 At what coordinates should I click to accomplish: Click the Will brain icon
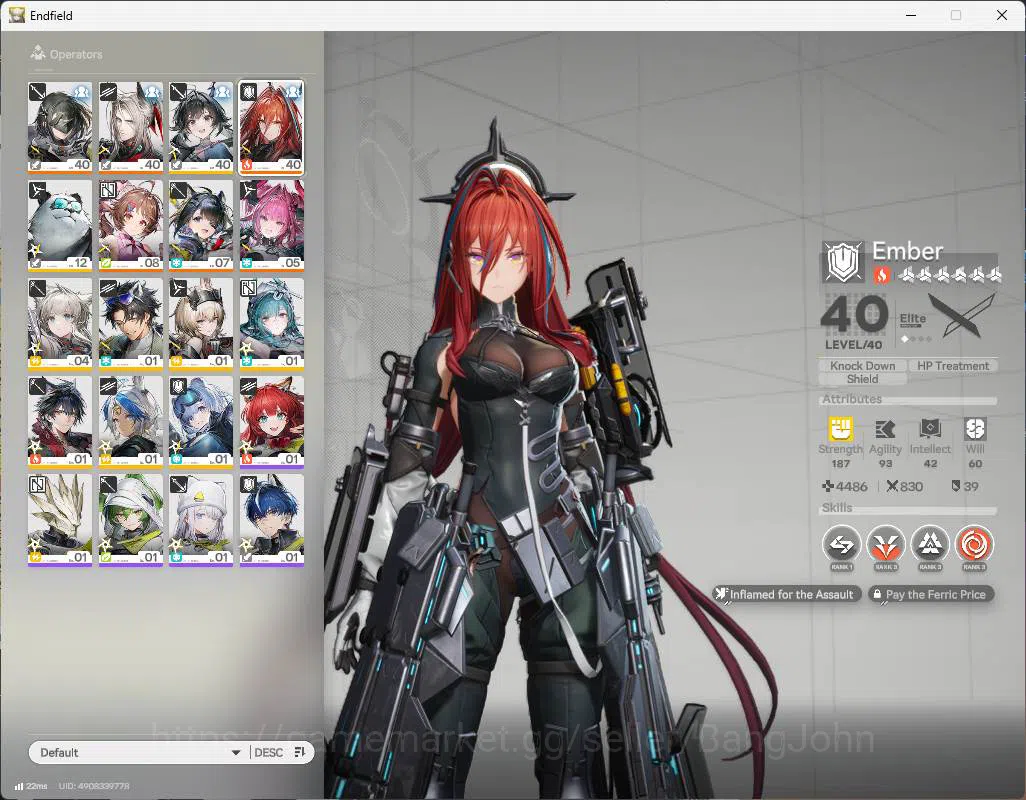coord(975,429)
